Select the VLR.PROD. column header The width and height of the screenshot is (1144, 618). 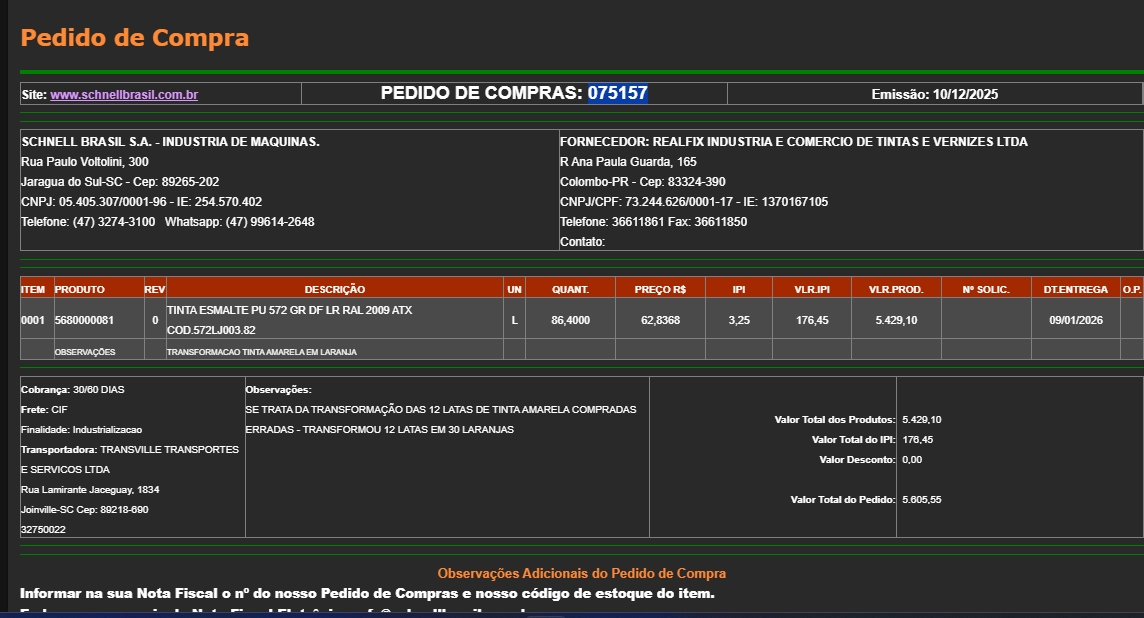click(x=895, y=289)
